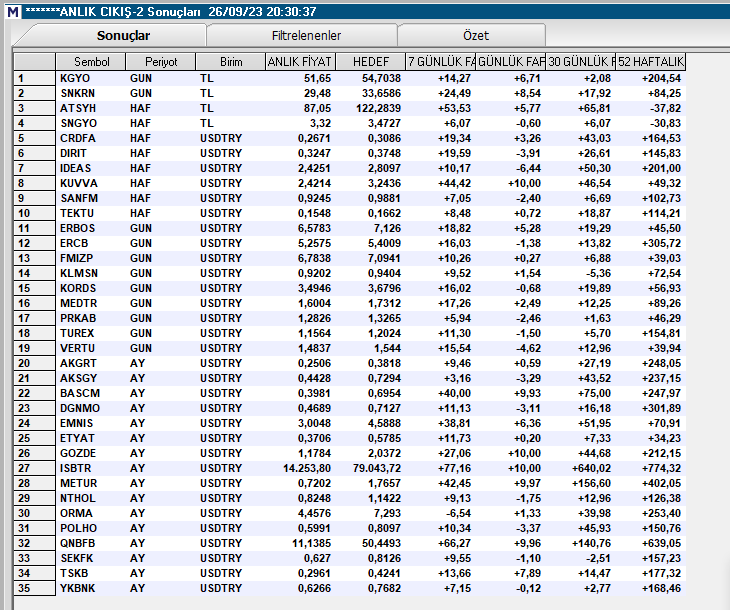Select the IDEAS symbol cell
Image resolution: width=730 pixels, height=610 pixels.
91,168
